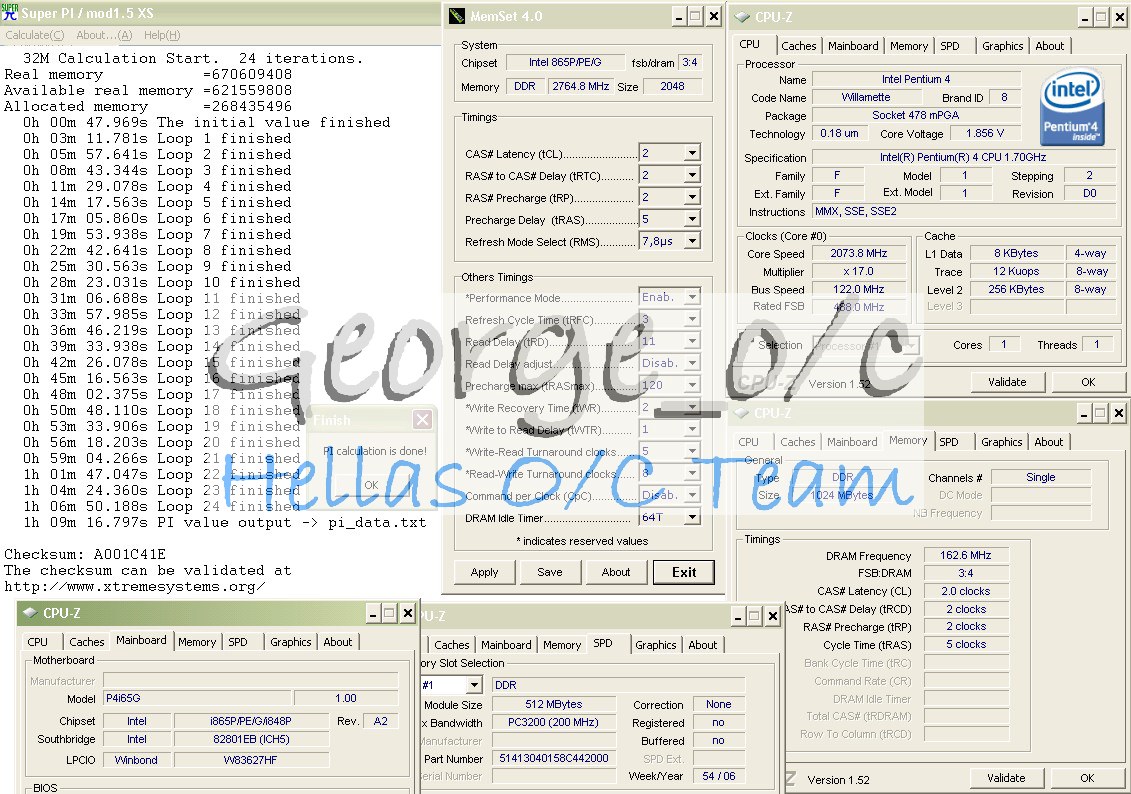Image resolution: width=1131 pixels, height=794 pixels.
Task: Expand the RAS# Precharge (tRP) dropdown
Action: pos(692,197)
